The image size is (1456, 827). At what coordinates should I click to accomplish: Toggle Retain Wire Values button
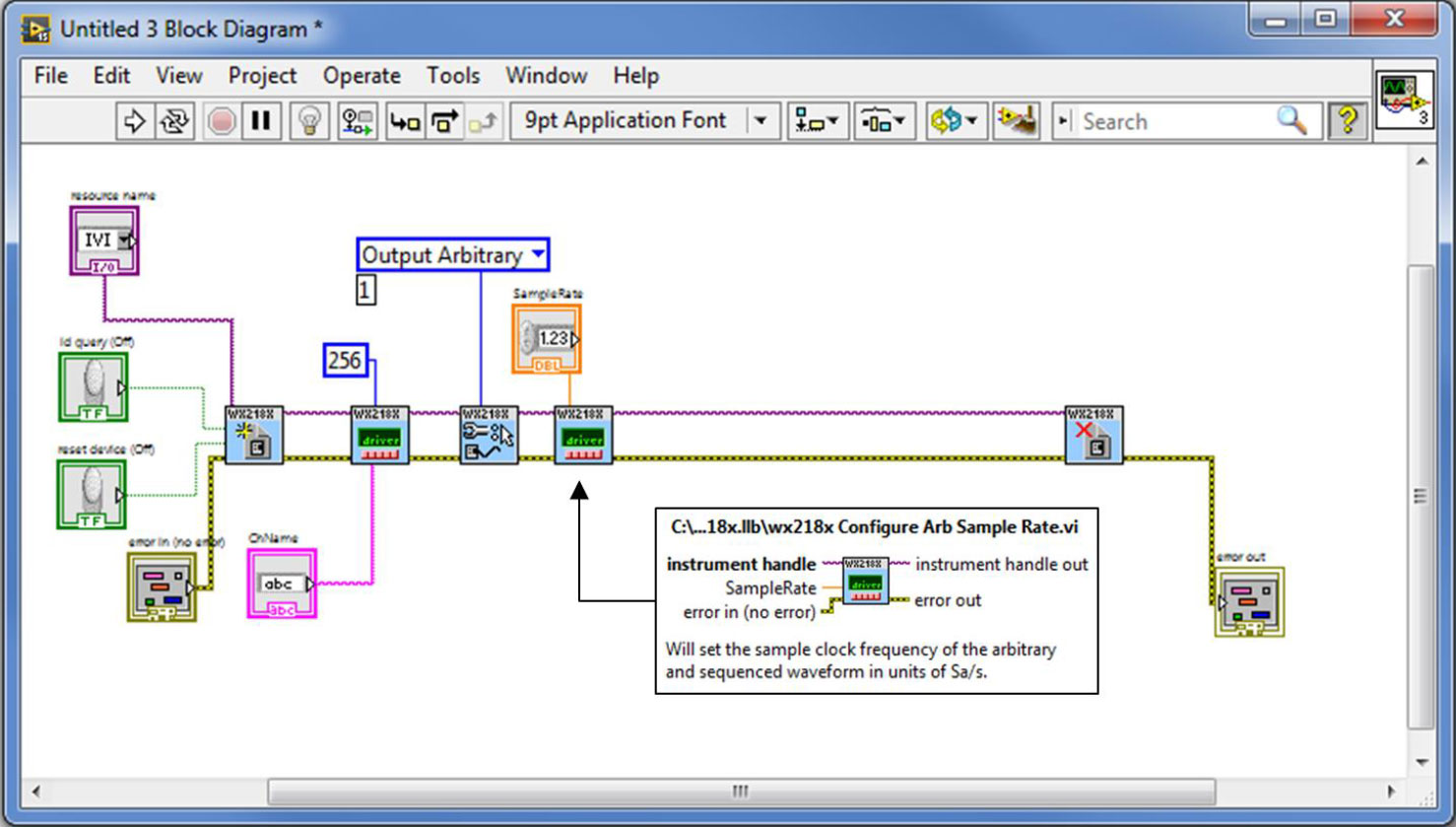357,121
